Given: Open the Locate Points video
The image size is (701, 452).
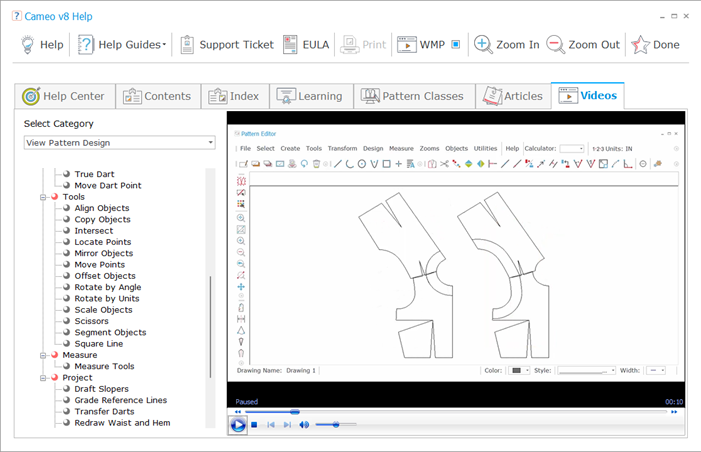Looking at the screenshot, I should 102,242.
